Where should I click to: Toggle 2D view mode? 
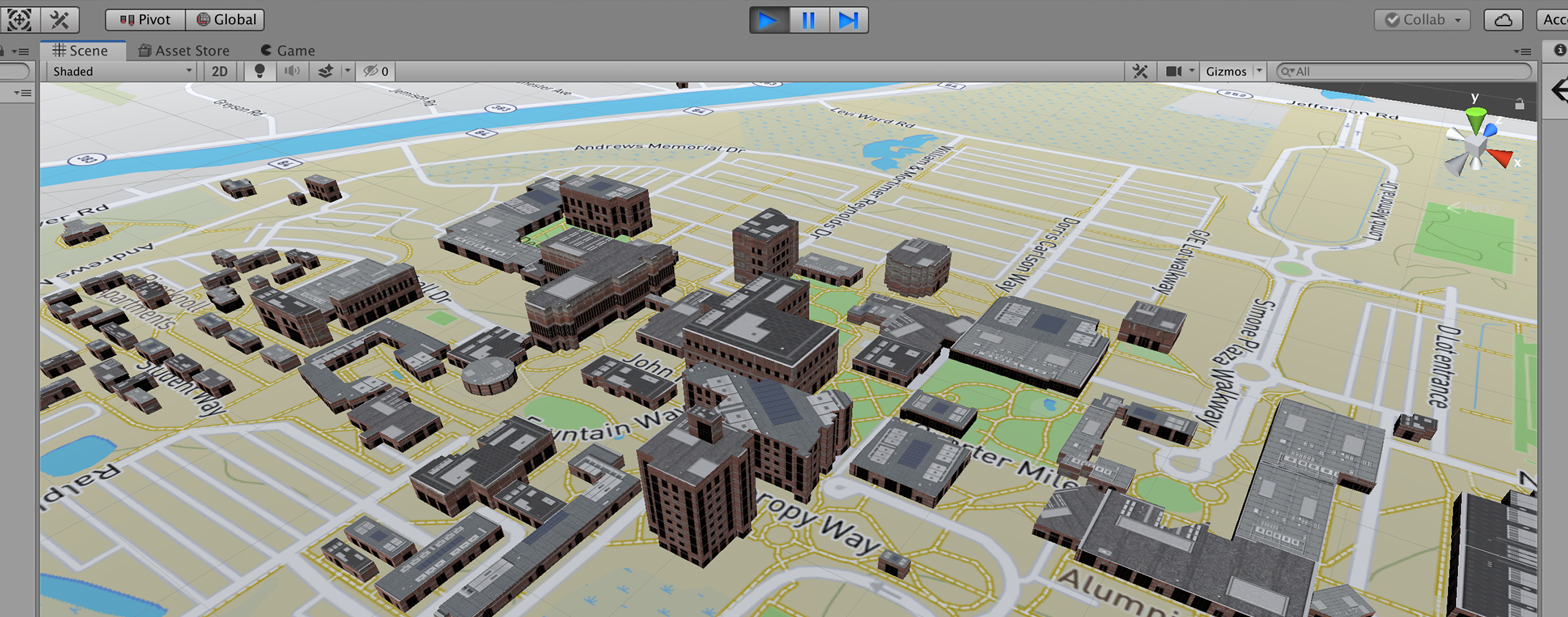219,71
